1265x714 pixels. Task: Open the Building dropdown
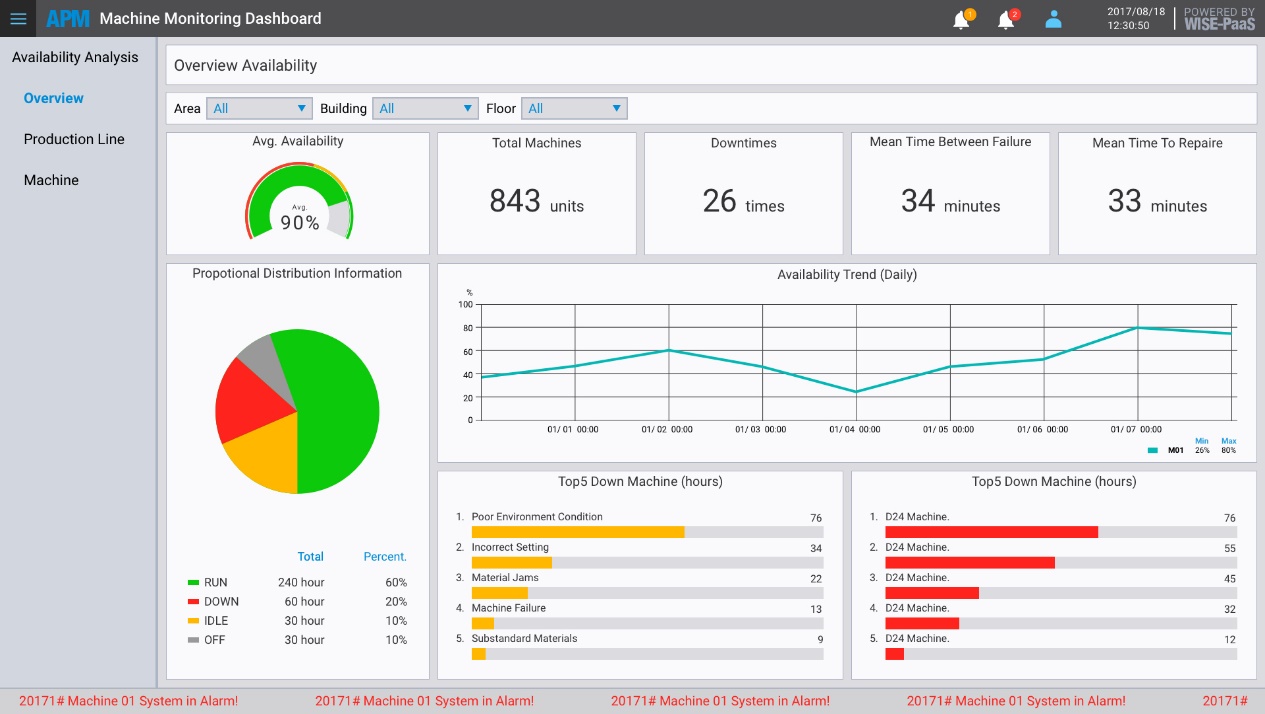[x=426, y=108]
